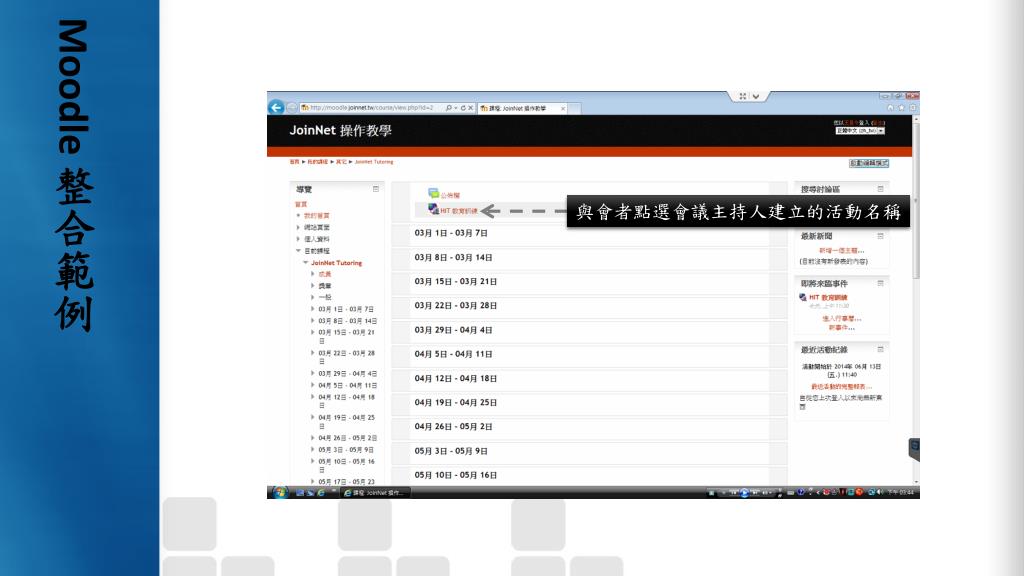Click the HIT meeting activity icon

433,209
